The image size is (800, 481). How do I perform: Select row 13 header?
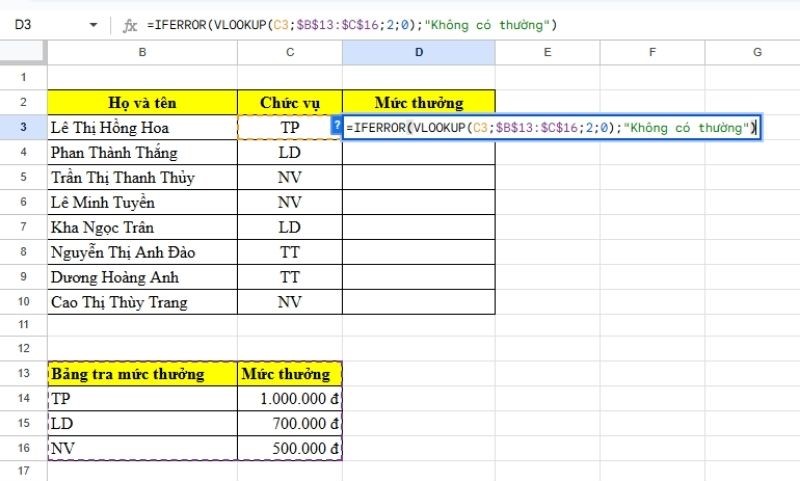click(23, 374)
